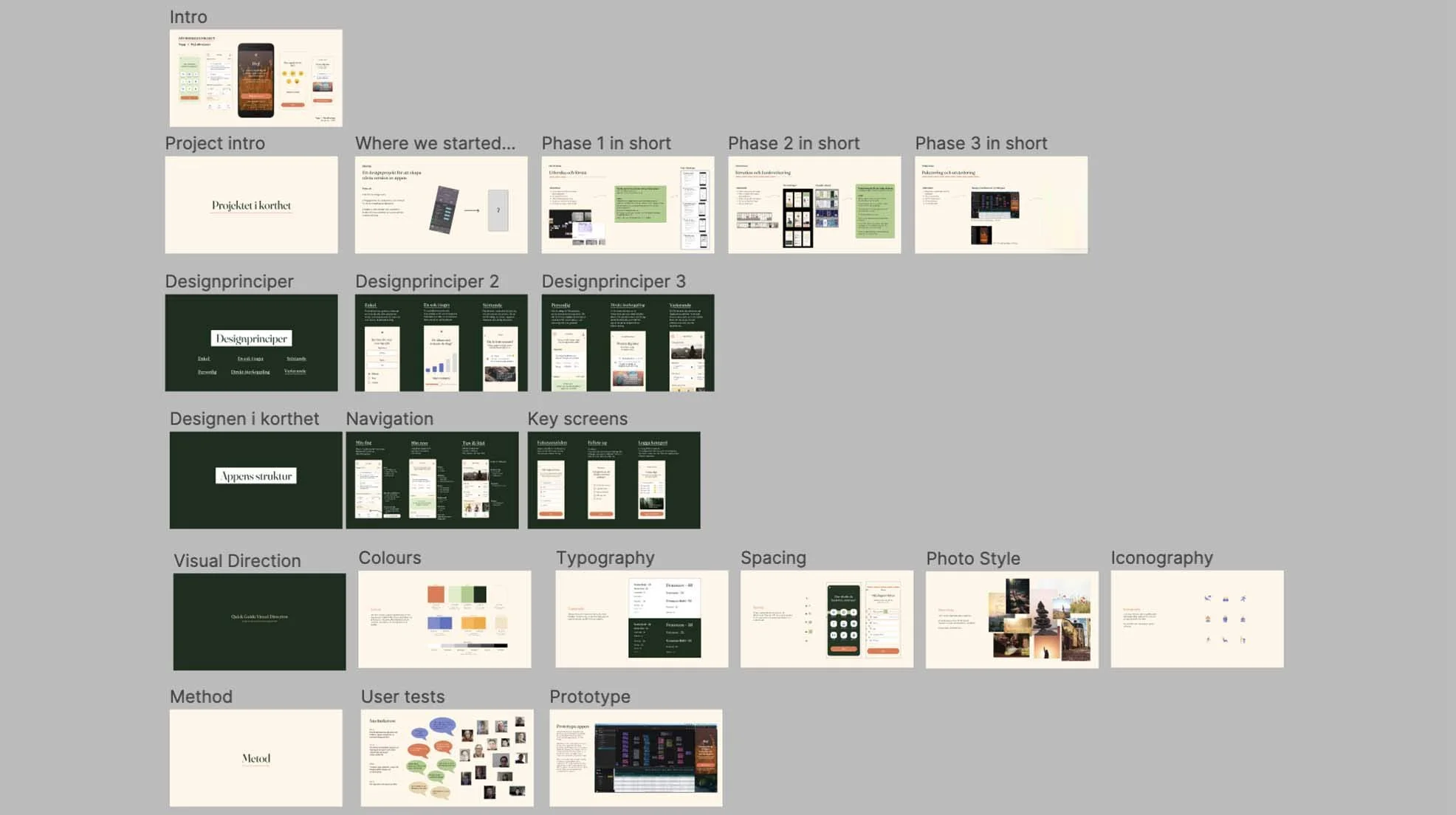Open the Phase 3 in short frame
1456x815 pixels.
click(1000, 204)
